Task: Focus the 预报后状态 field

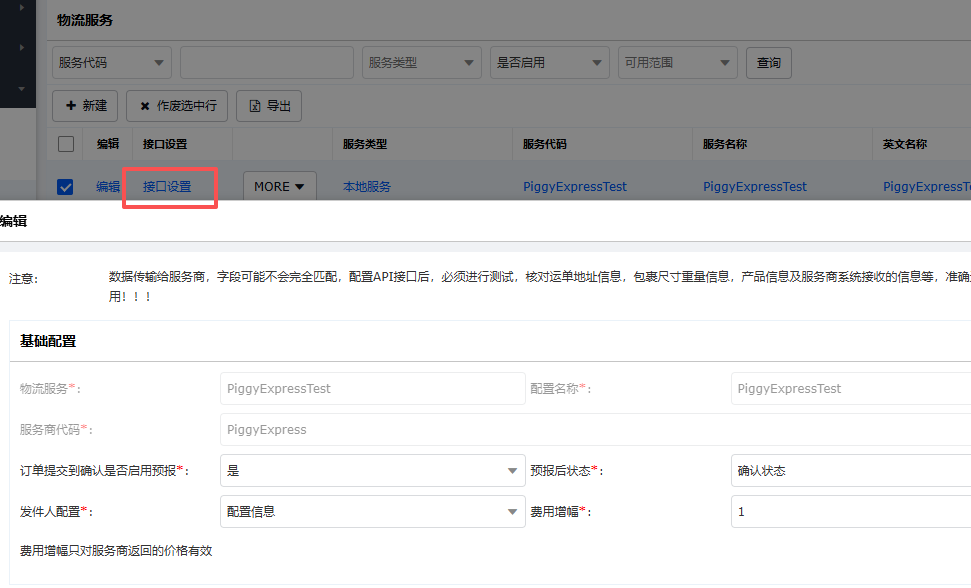Action: click(x=850, y=471)
